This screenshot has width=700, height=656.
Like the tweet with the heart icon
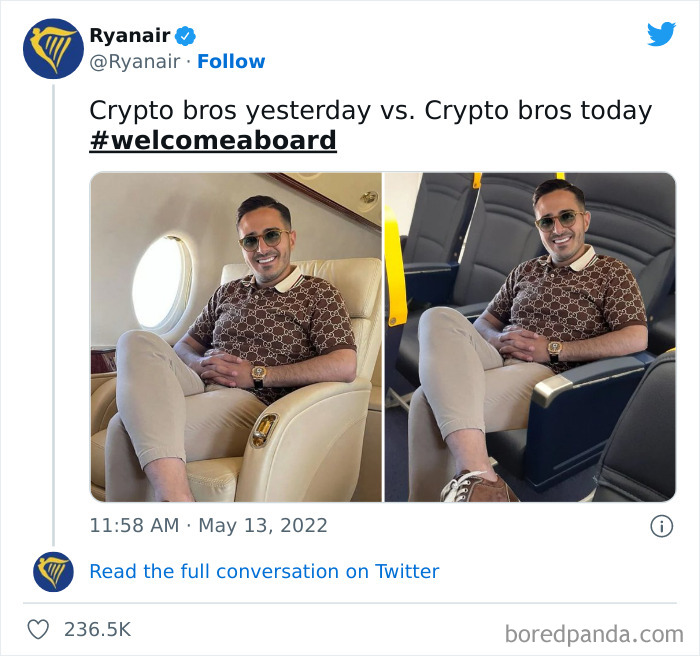point(38,629)
